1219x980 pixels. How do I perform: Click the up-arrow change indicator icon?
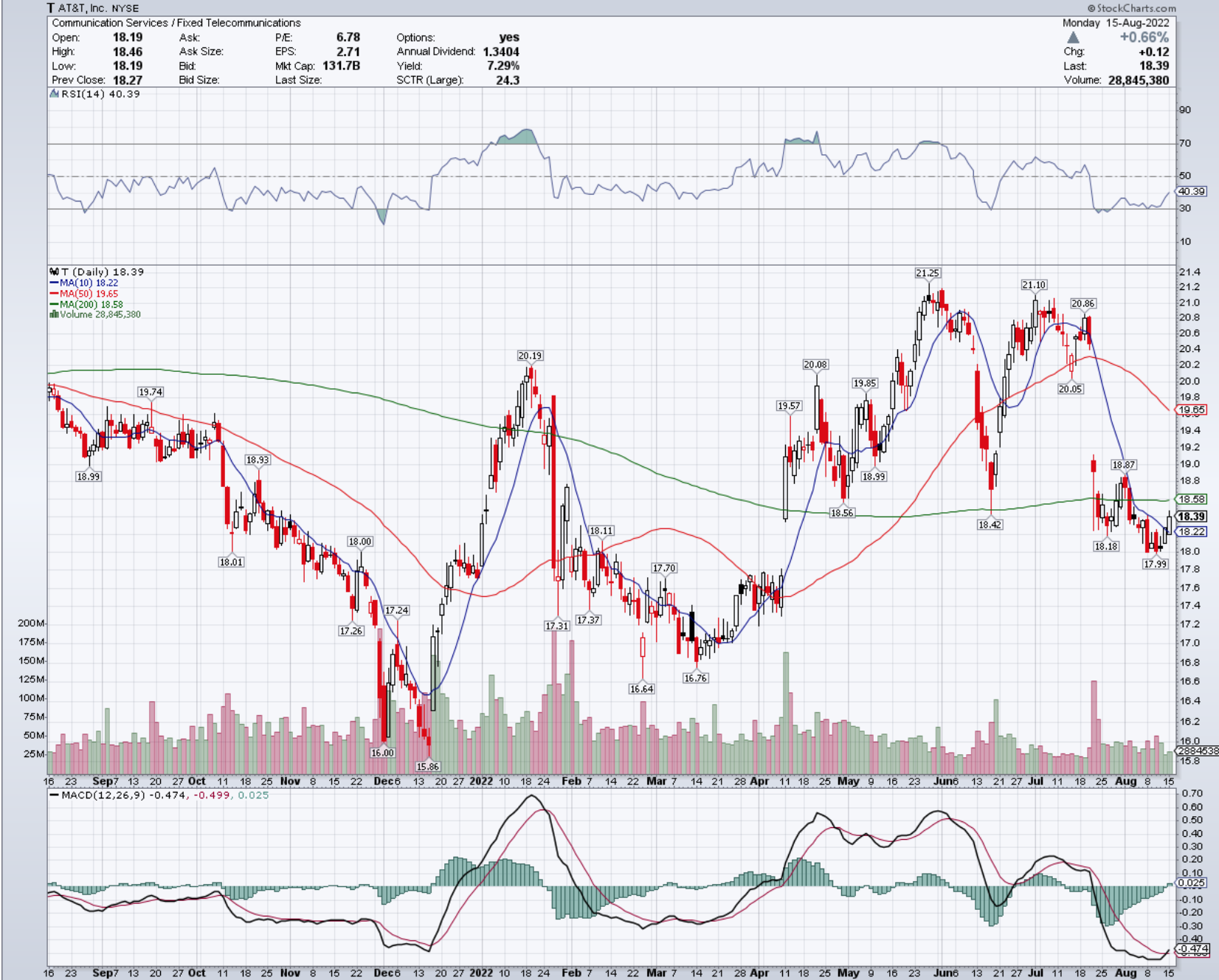1073,37
